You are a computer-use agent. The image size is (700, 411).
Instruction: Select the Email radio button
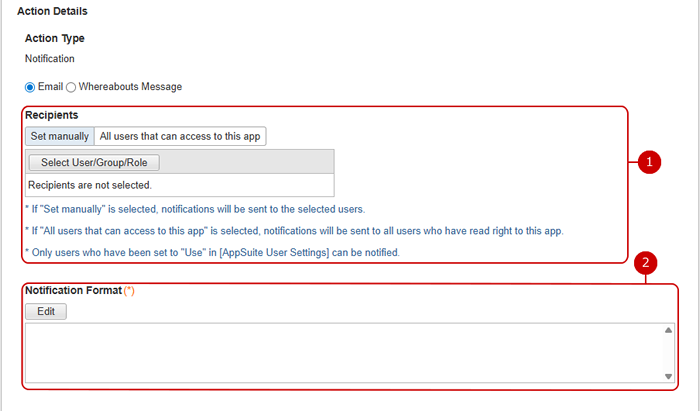(x=30, y=87)
